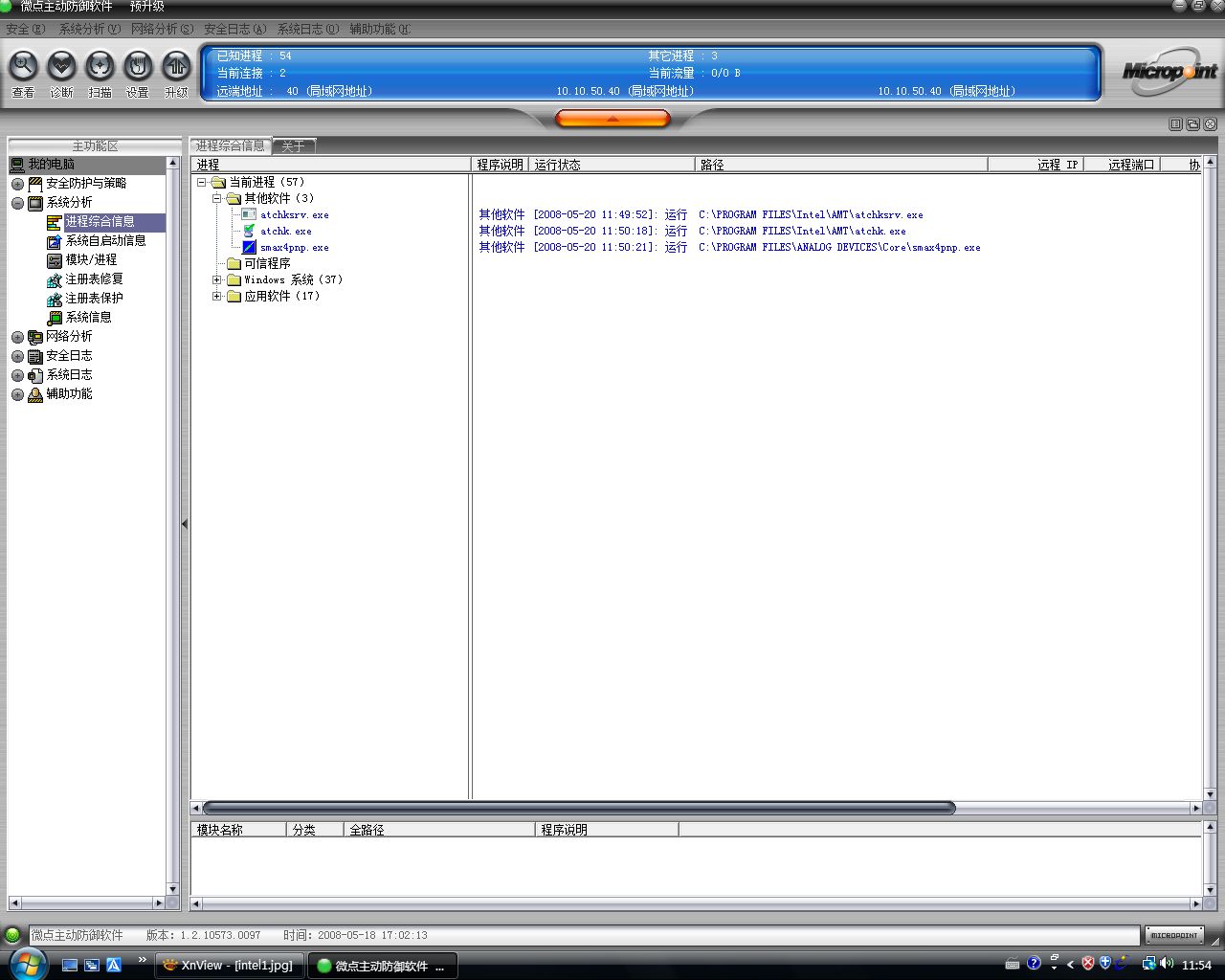Screen dimensions: 1225x980
Task: Click 路径 column header
Action: click(x=841, y=165)
